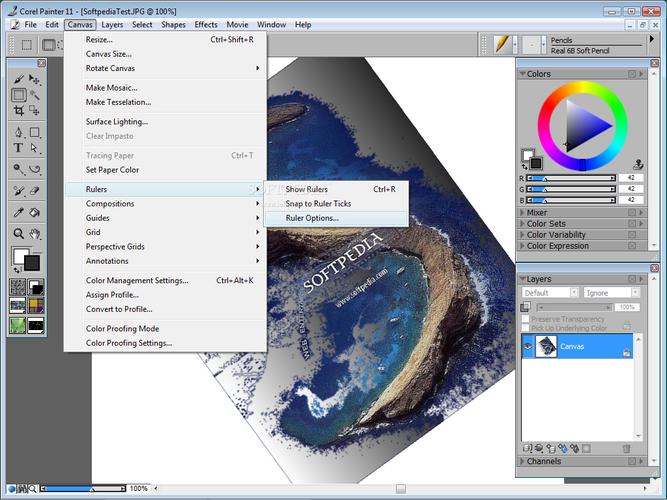Open the Guides submenu
The width and height of the screenshot is (667, 500).
[x=165, y=218]
